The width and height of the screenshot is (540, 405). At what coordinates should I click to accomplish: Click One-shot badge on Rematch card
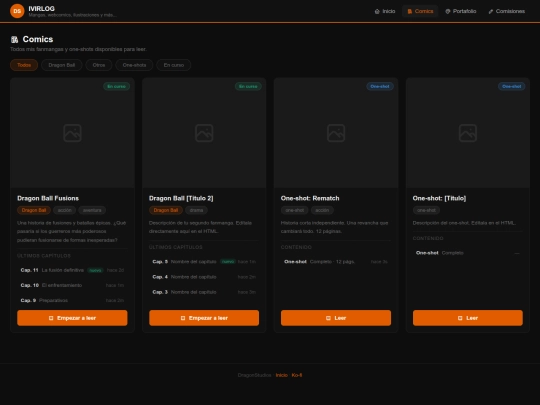click(x=380, y=86)
